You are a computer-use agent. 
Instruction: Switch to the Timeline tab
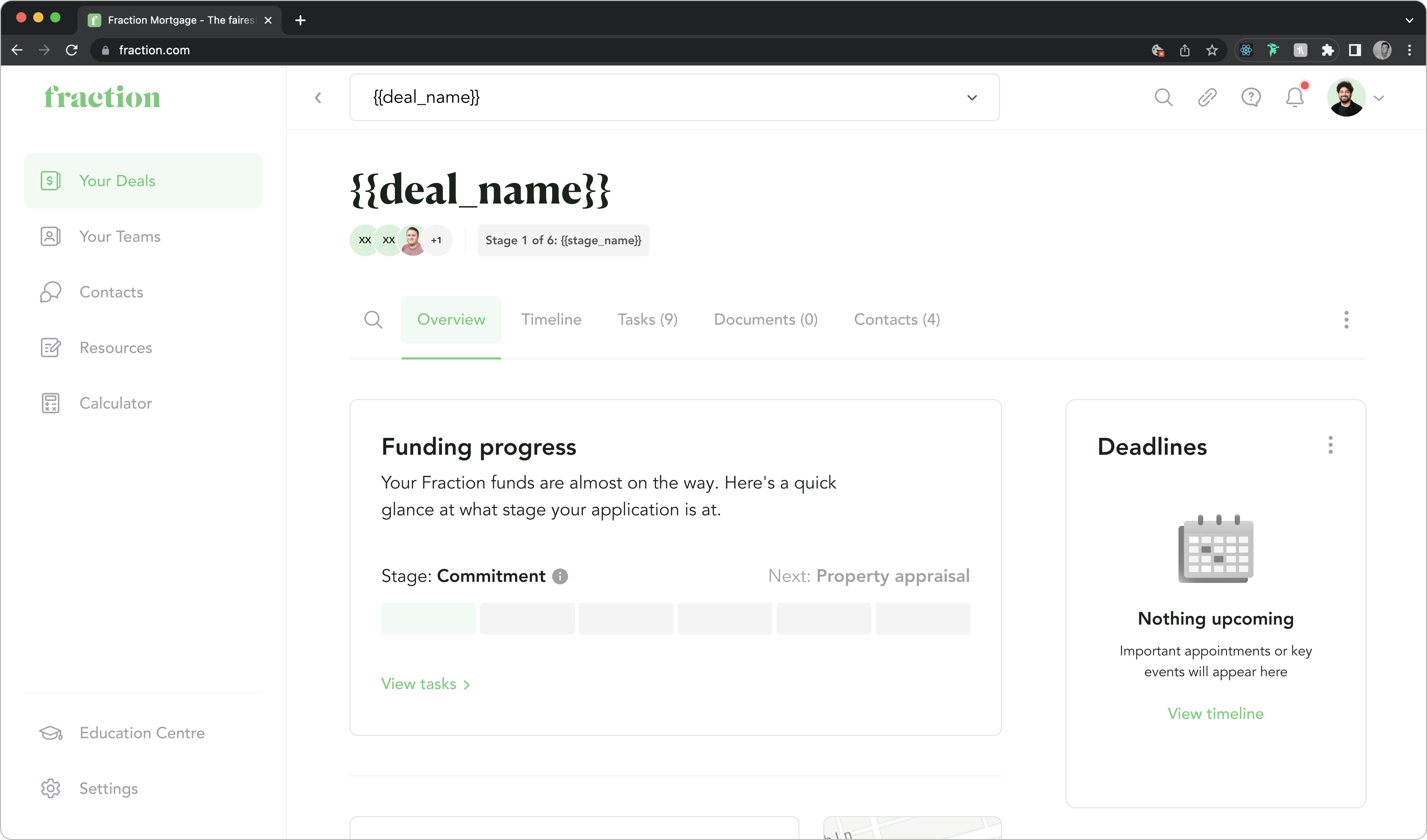tap(551, 320)
